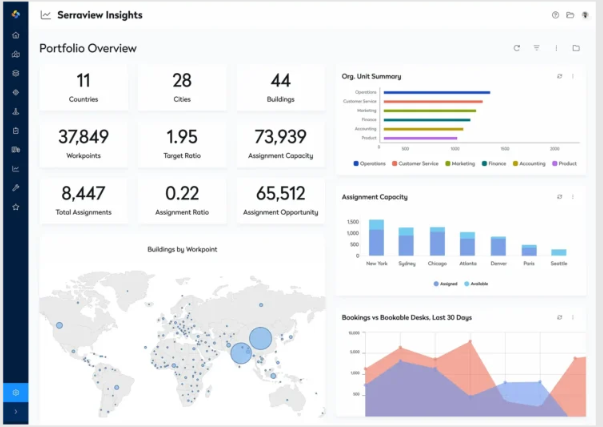The height and width of the screenshot is (427, 603).
Task: Click the wrench tools icon in sidebar
Action: coord(16,188)
